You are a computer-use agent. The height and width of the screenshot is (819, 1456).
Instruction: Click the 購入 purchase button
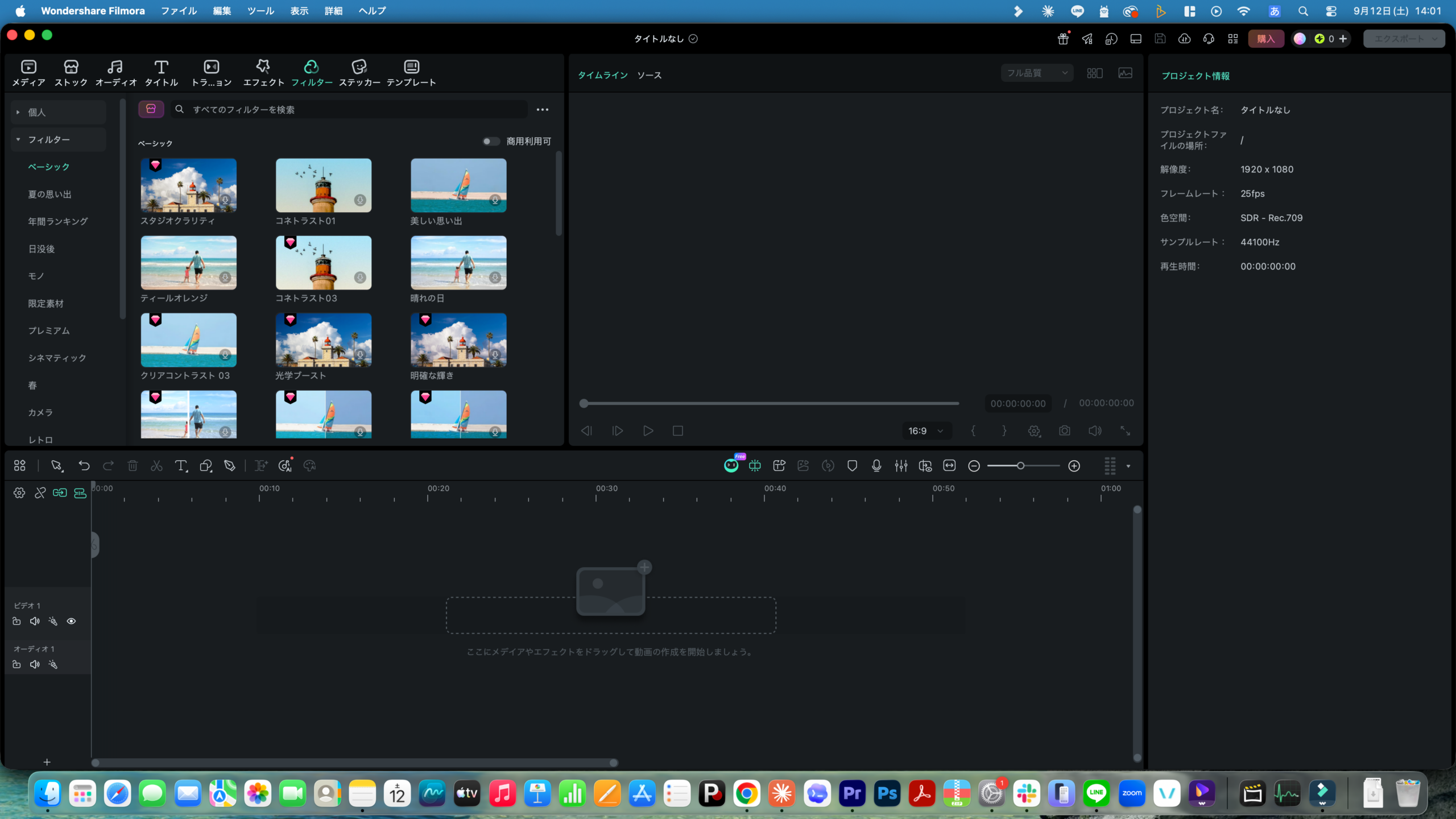(1265, 39)
